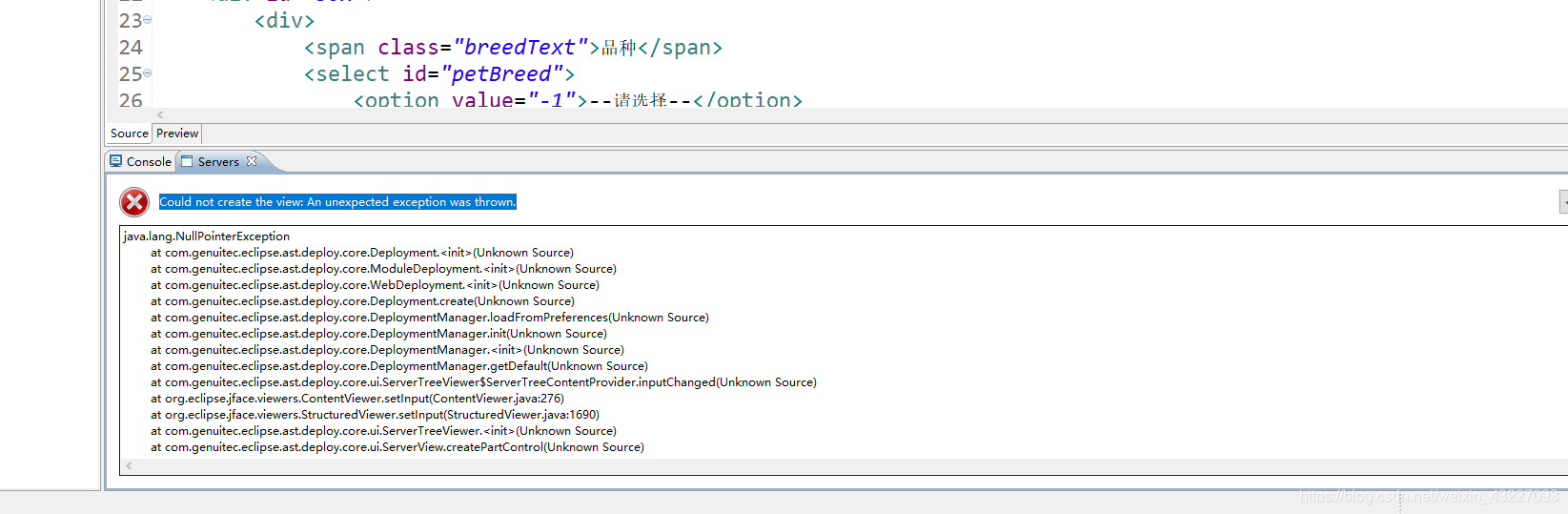Select the Servers tab
The image size is (1568, 514).
click(x=218, y=162)
